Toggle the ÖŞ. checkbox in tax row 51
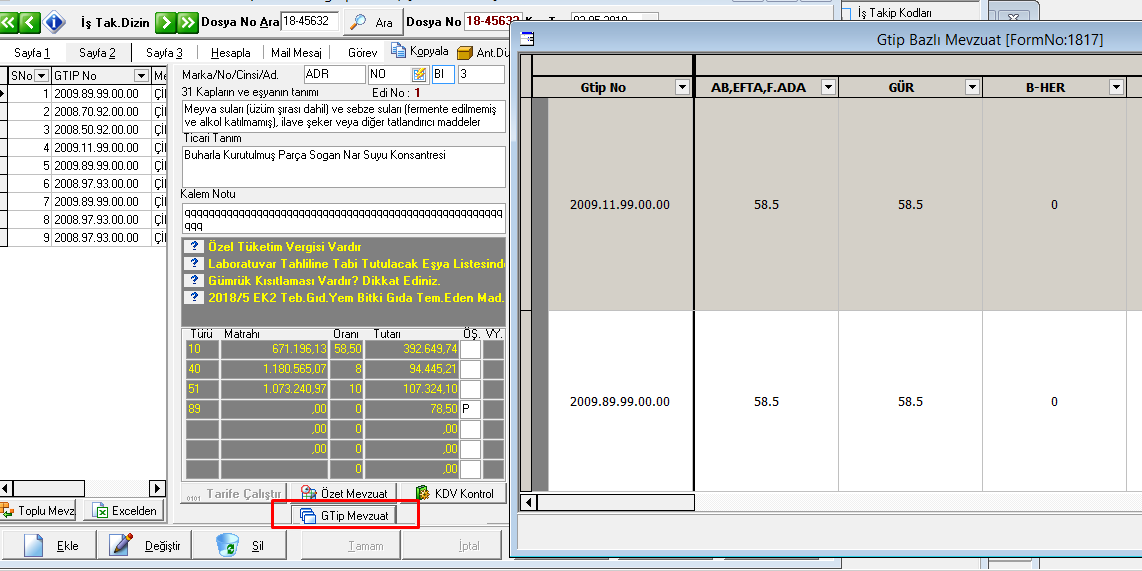Screen dimensions: 1142x571 click(470, 389)
